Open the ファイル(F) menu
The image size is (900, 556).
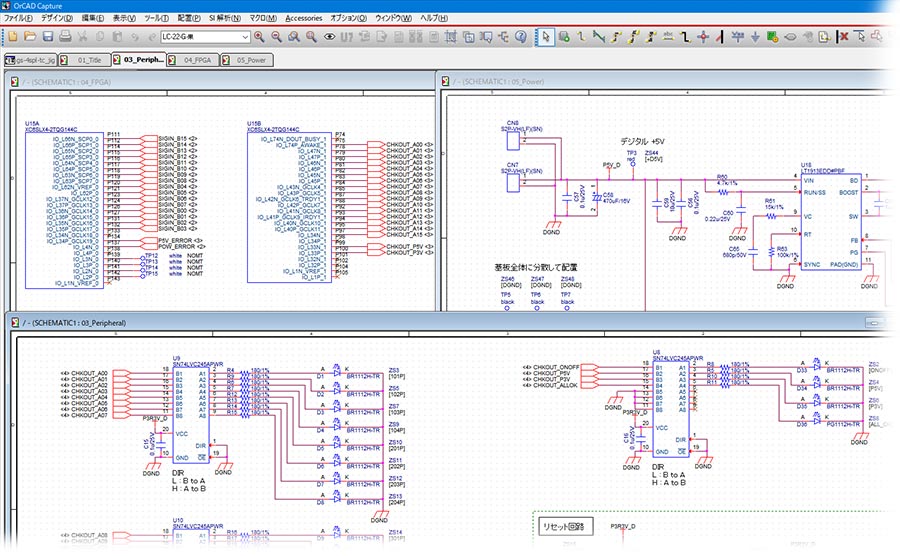click(18, 18)
